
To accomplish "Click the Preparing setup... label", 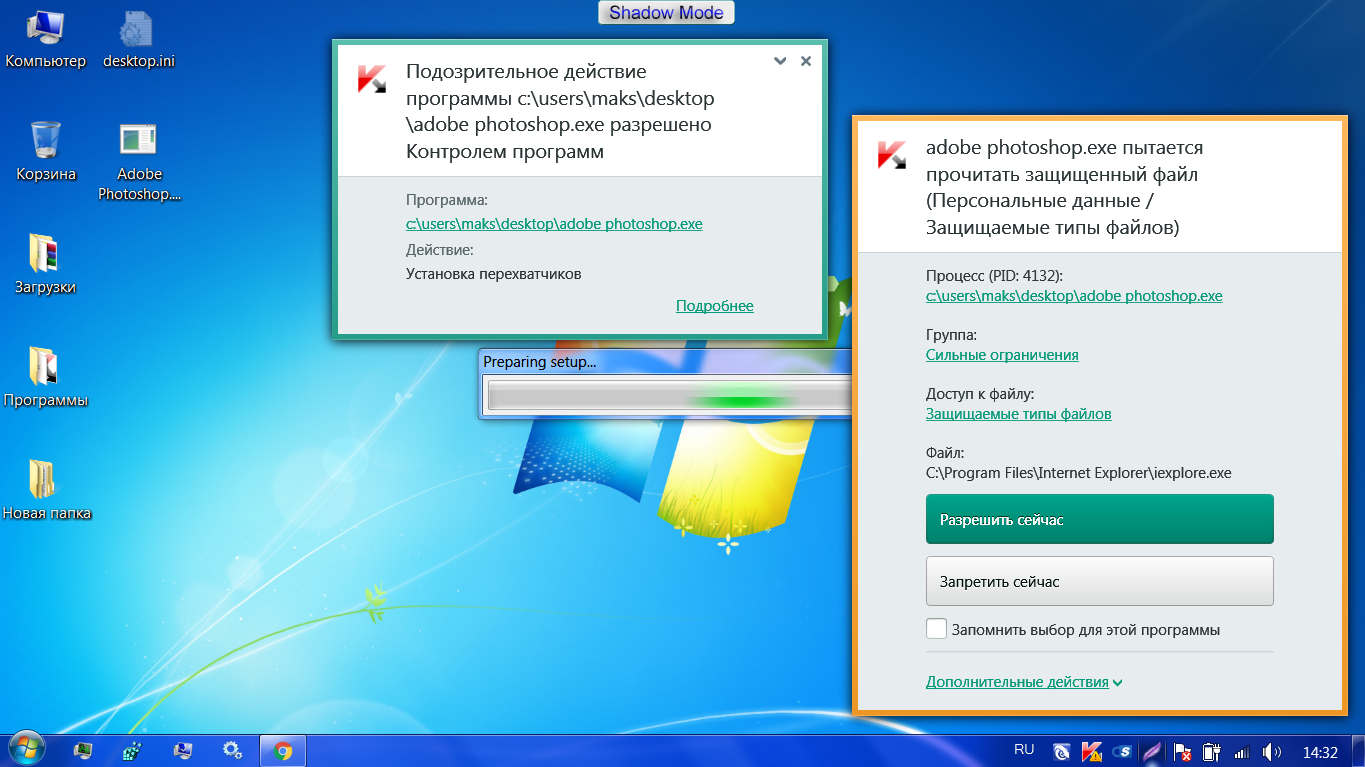I will pos(539,361).
